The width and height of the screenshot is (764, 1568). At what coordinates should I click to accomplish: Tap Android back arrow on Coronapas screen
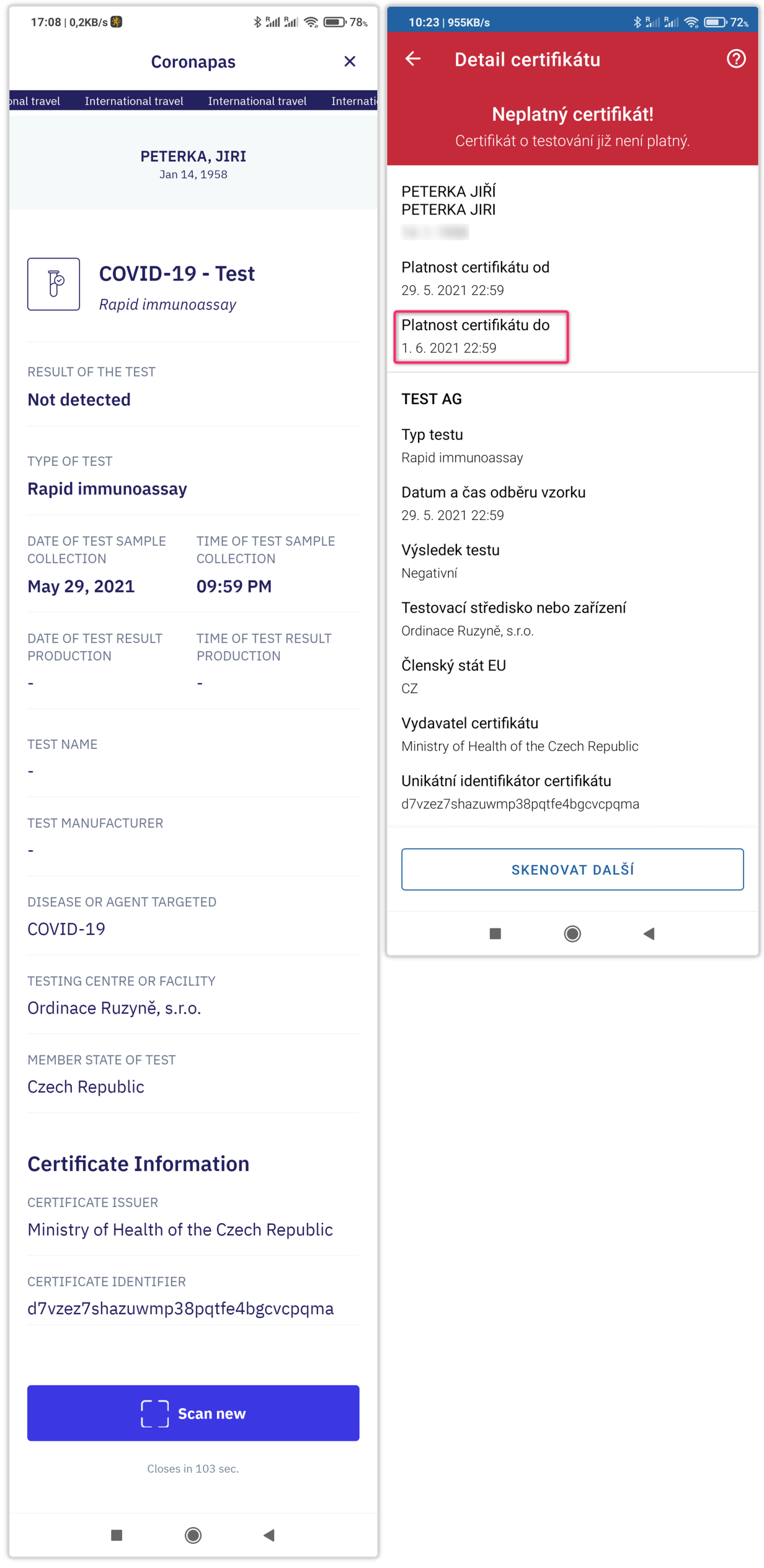269,1535
